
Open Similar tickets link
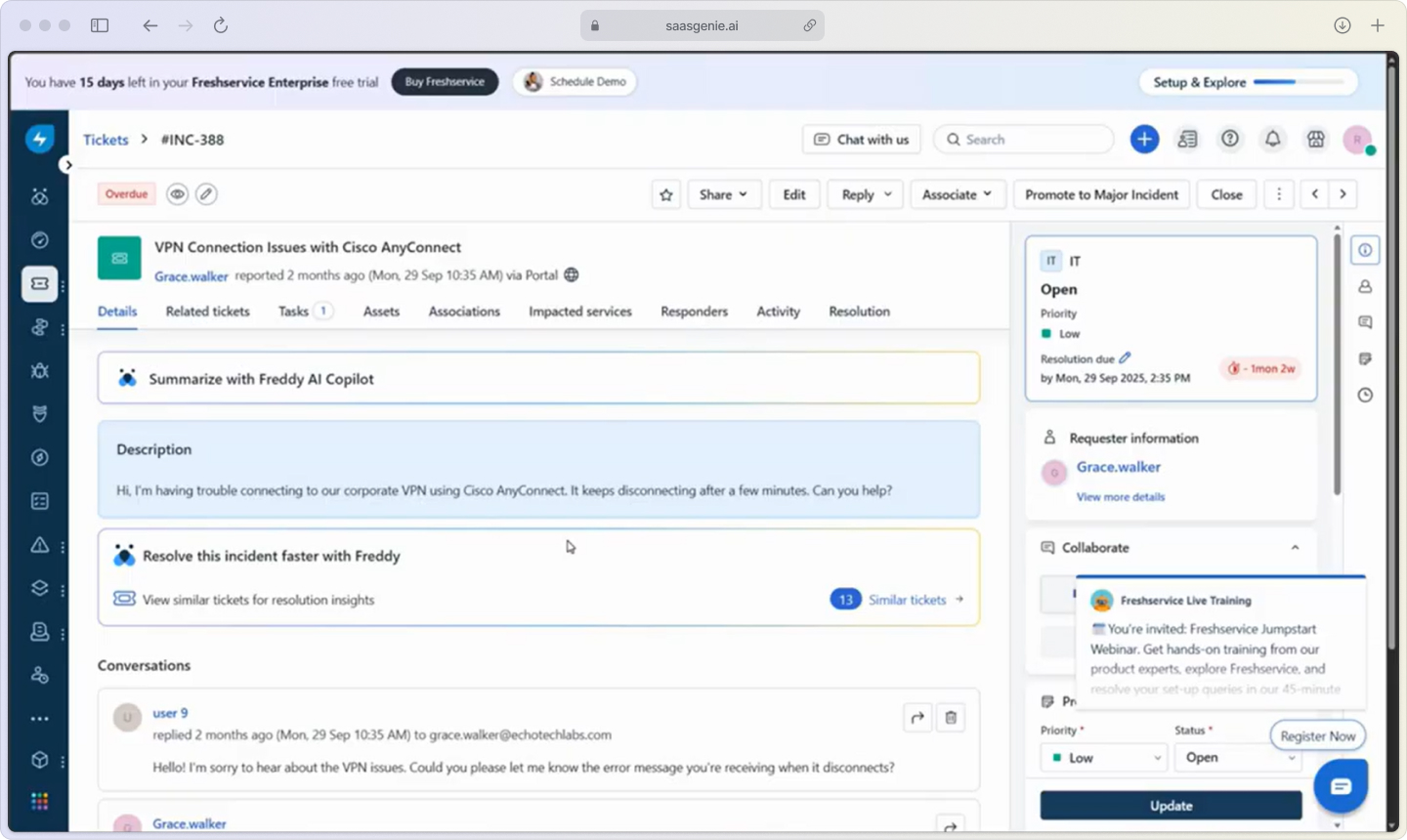[x=907, y=600]
